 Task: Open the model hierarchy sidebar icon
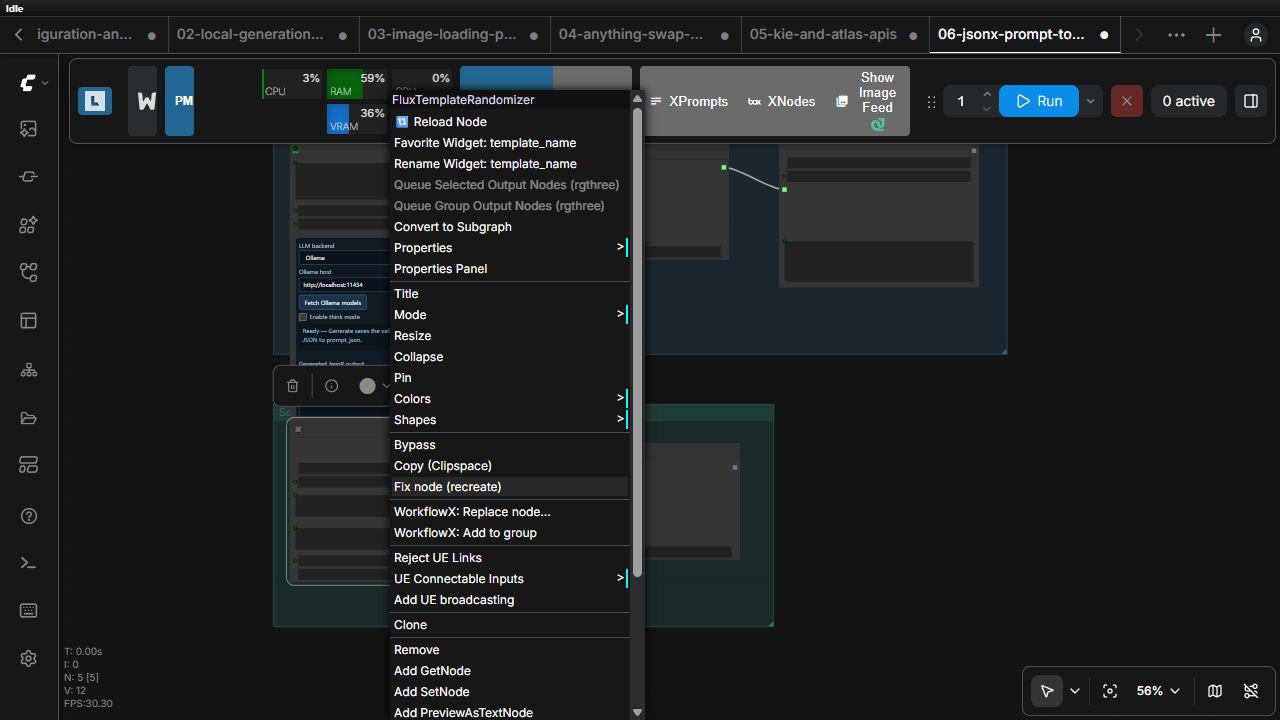(x=28, y=370)
